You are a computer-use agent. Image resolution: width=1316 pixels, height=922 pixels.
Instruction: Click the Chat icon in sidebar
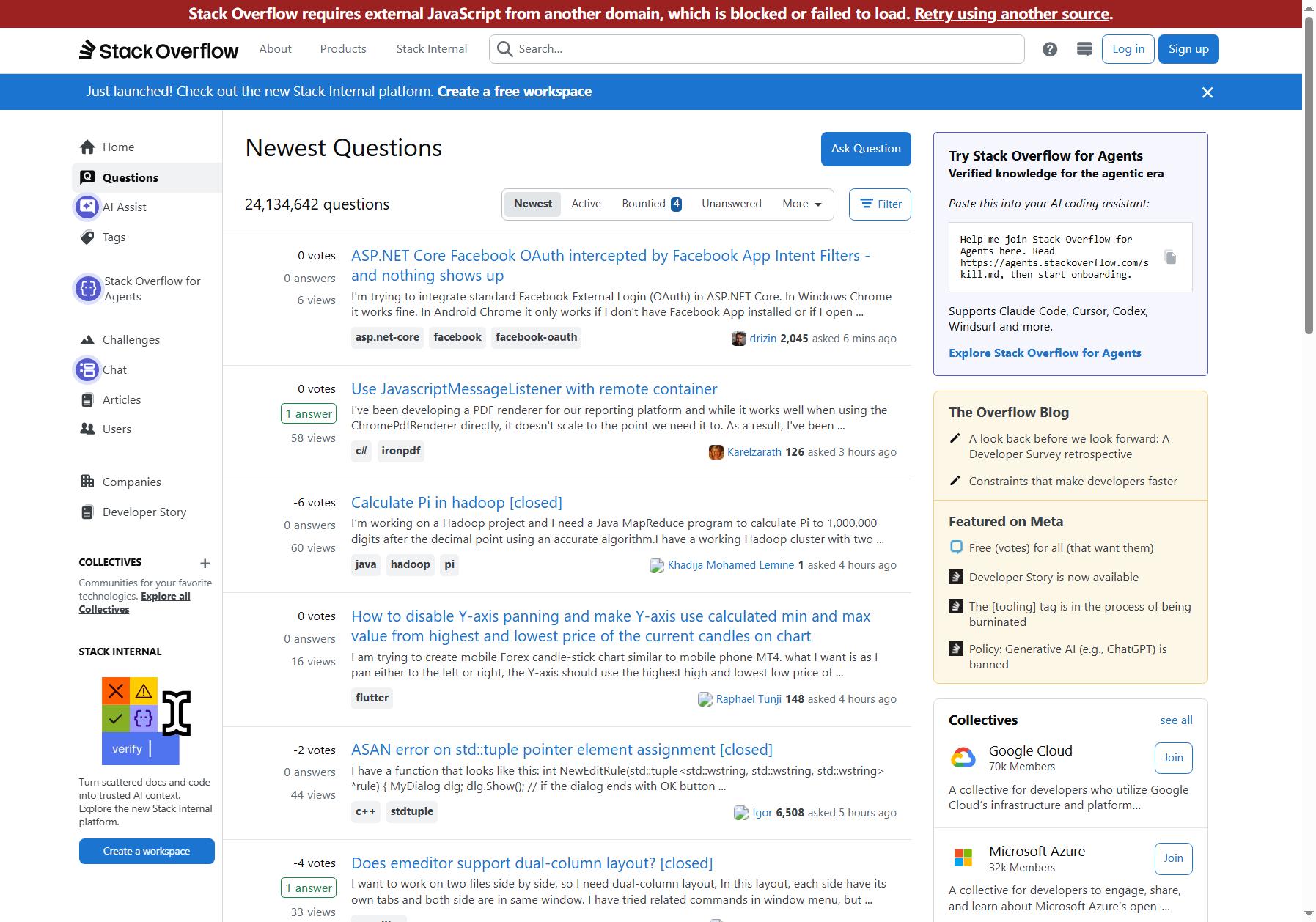tap(87, 370)
